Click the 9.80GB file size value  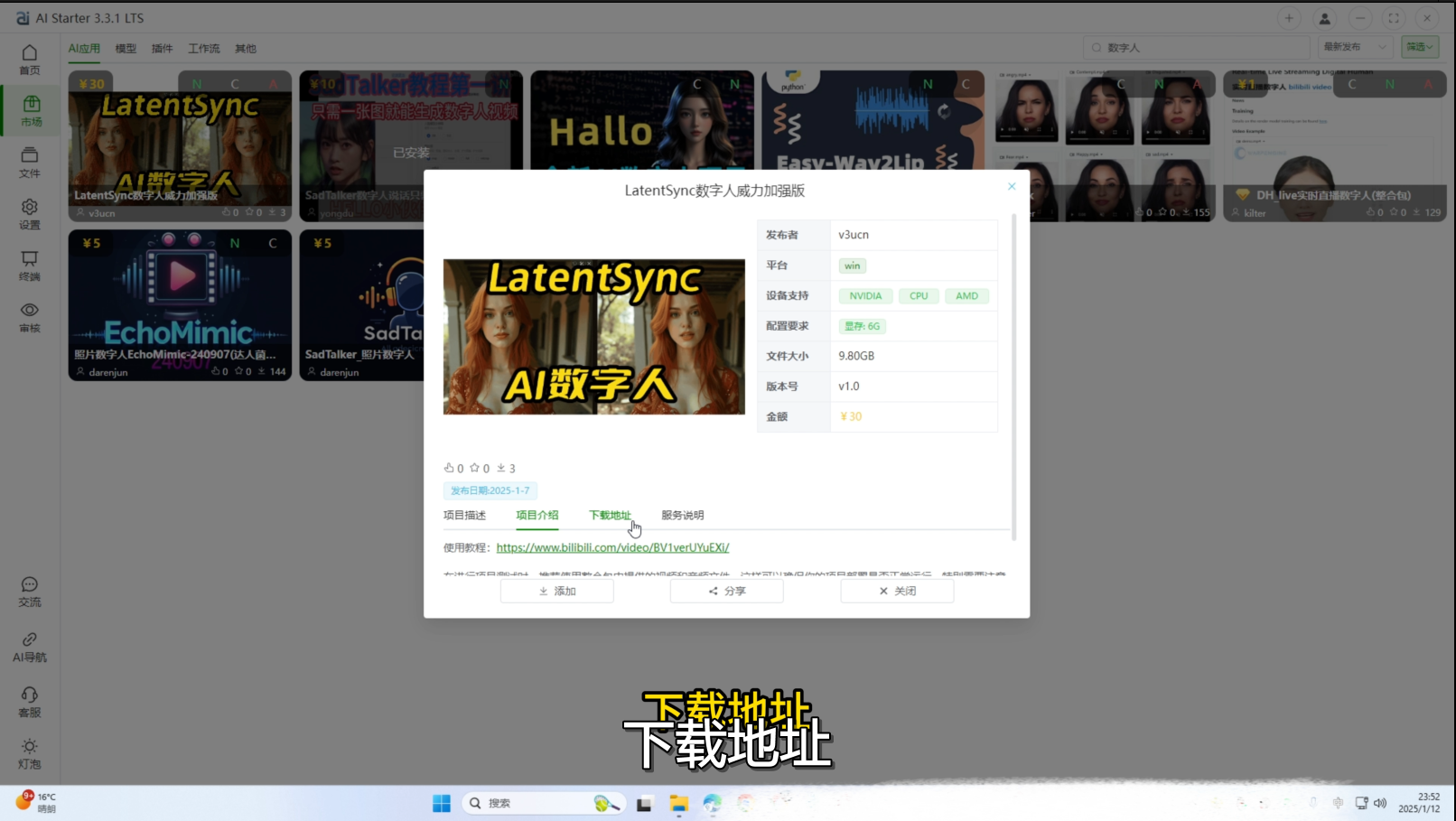[x=856, y=356]
